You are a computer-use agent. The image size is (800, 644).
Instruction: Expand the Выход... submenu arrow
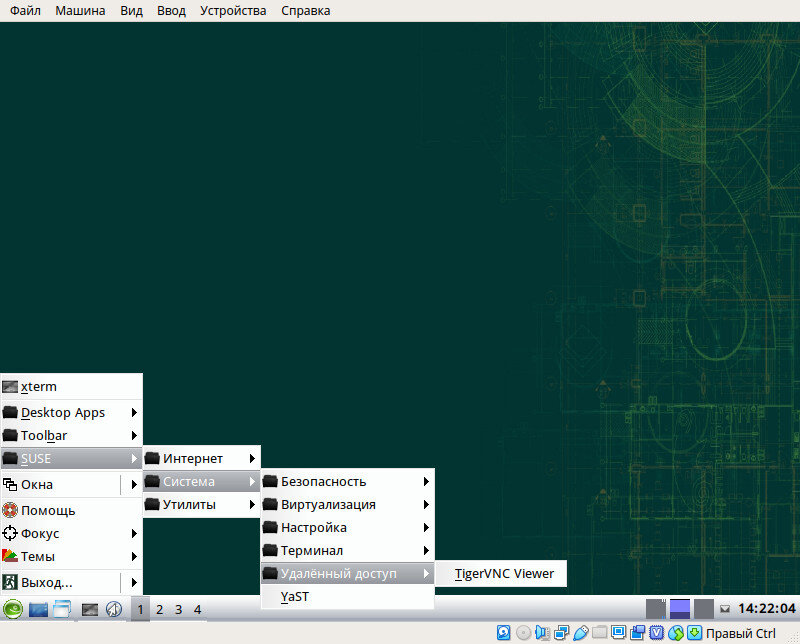pyautogui.click(x=134, y=582)
